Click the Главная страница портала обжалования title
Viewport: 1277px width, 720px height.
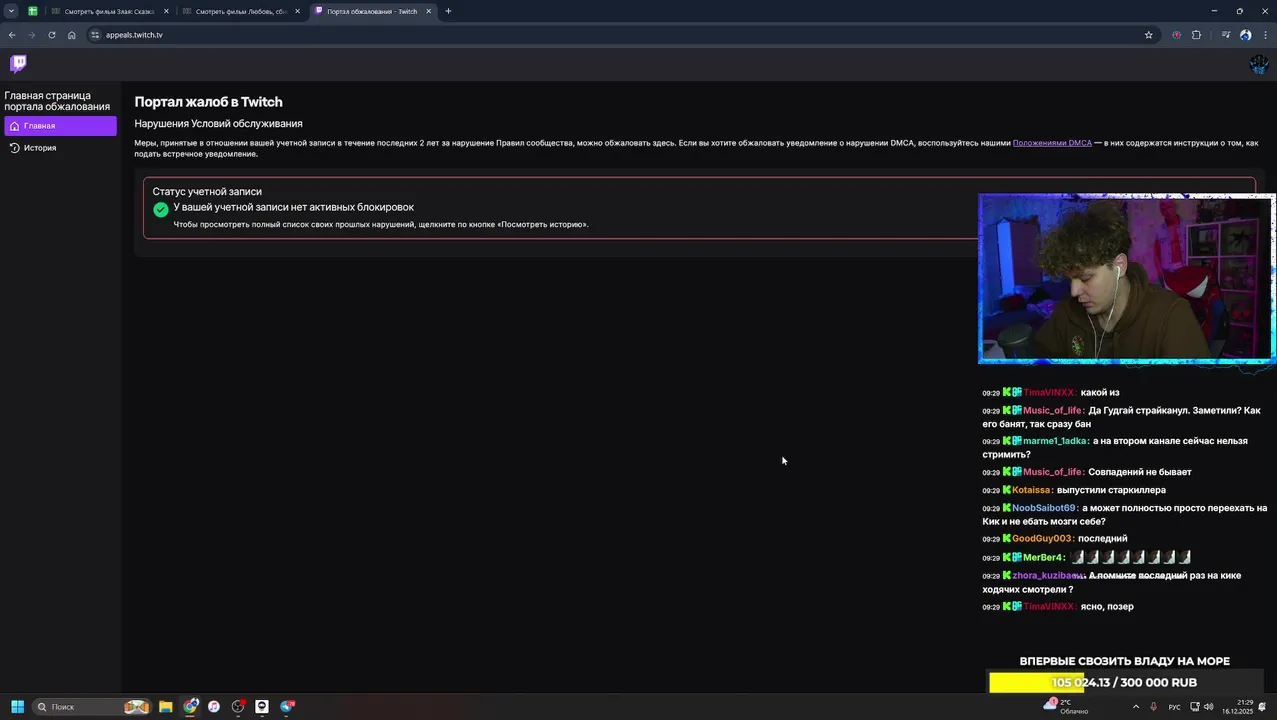57,101
